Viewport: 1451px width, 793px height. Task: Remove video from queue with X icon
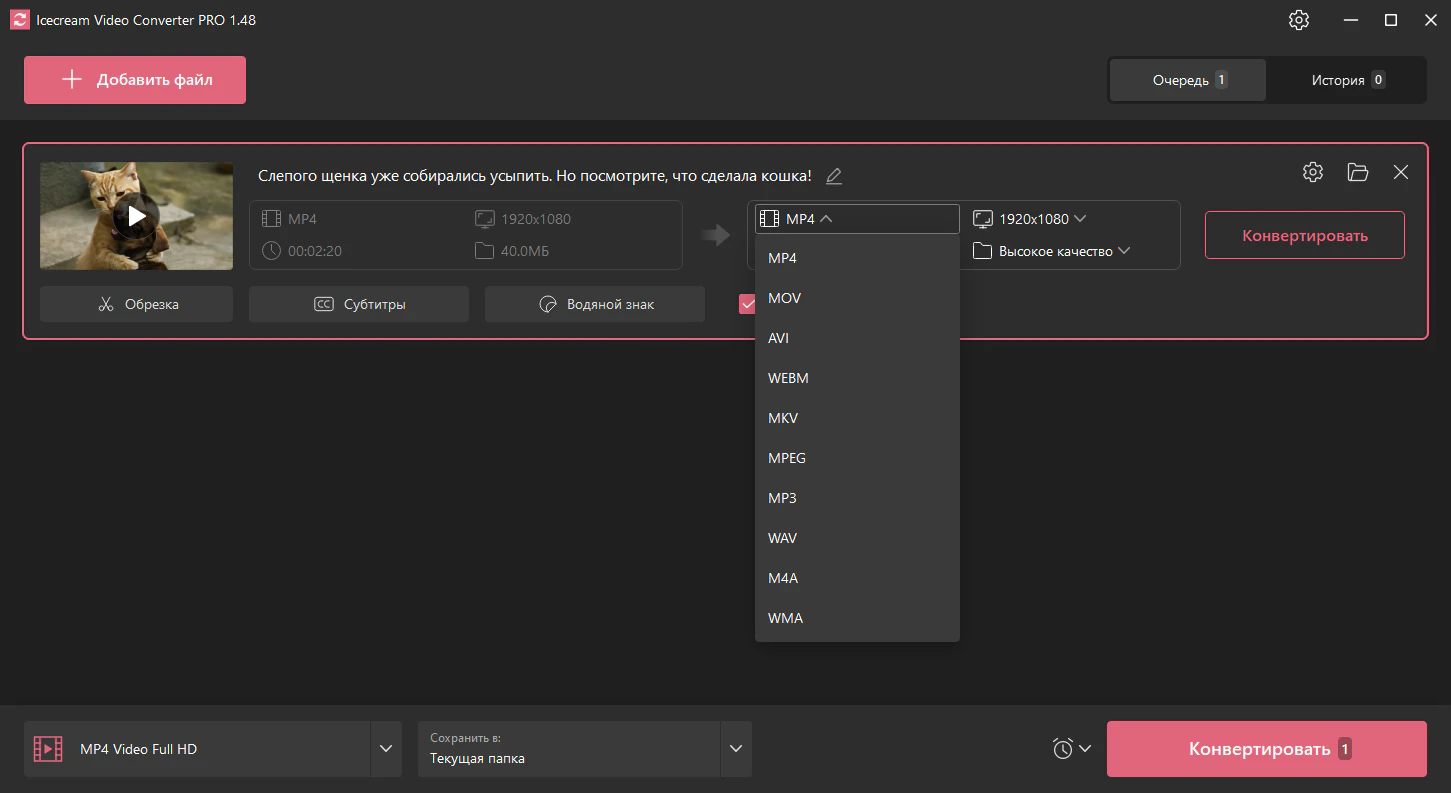(1401, 172)
